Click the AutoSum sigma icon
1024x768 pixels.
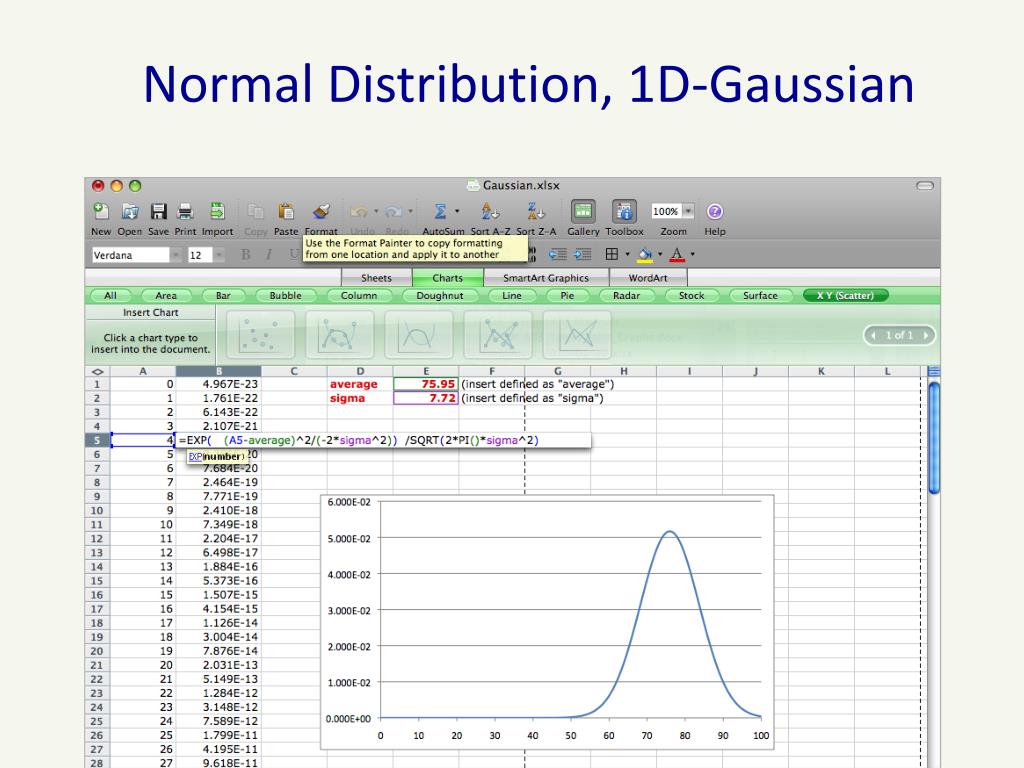pos(440,211)
